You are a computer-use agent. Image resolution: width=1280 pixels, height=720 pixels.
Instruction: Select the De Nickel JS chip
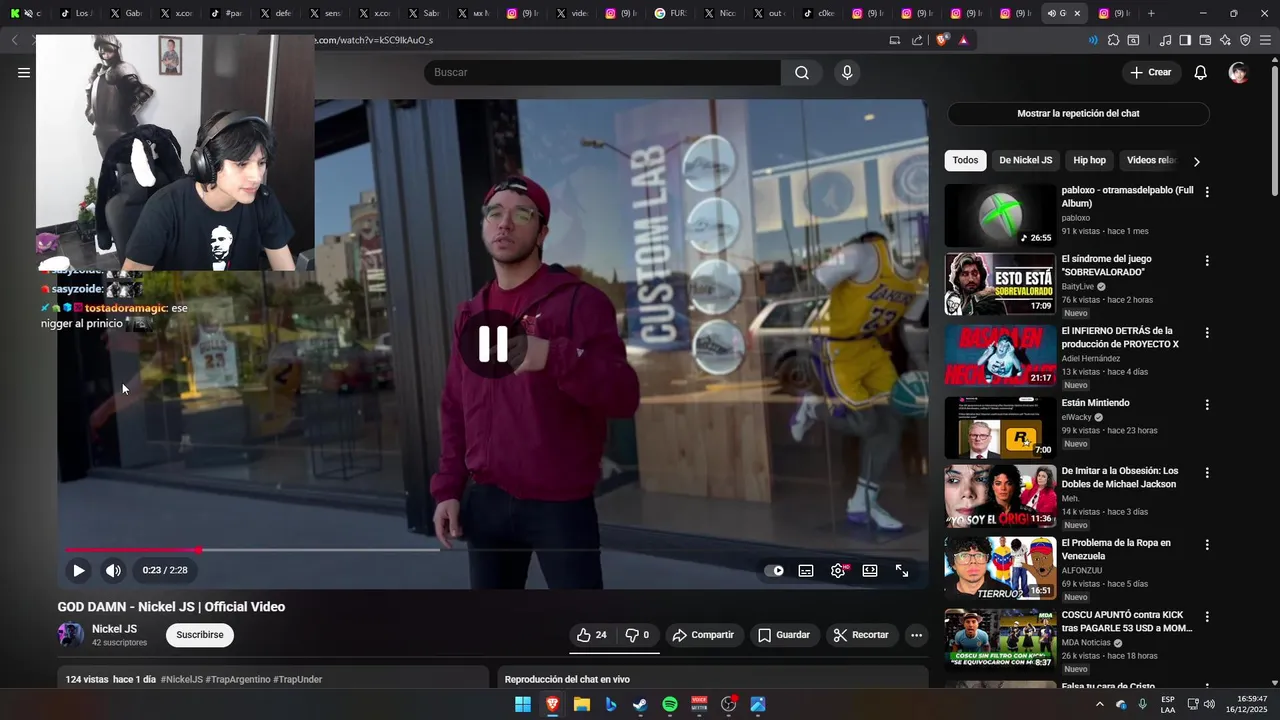click(1025, 160)
